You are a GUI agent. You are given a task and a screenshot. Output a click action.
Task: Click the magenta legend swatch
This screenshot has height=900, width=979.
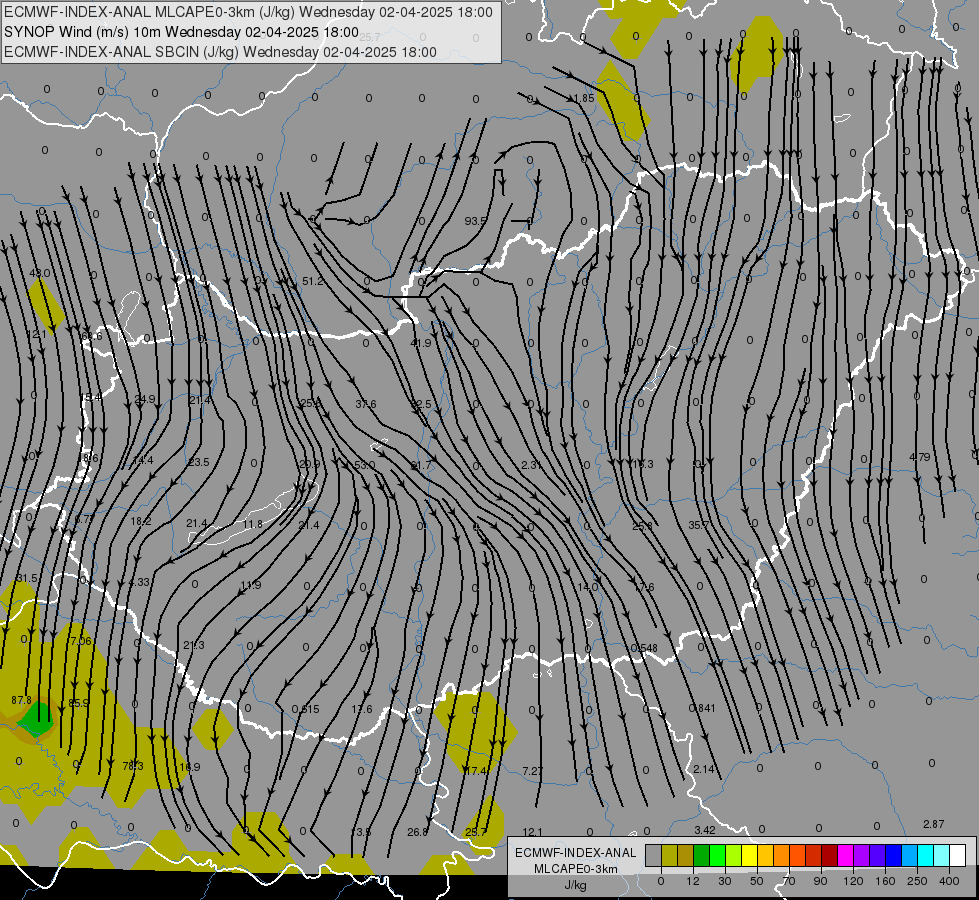[845, 855]
